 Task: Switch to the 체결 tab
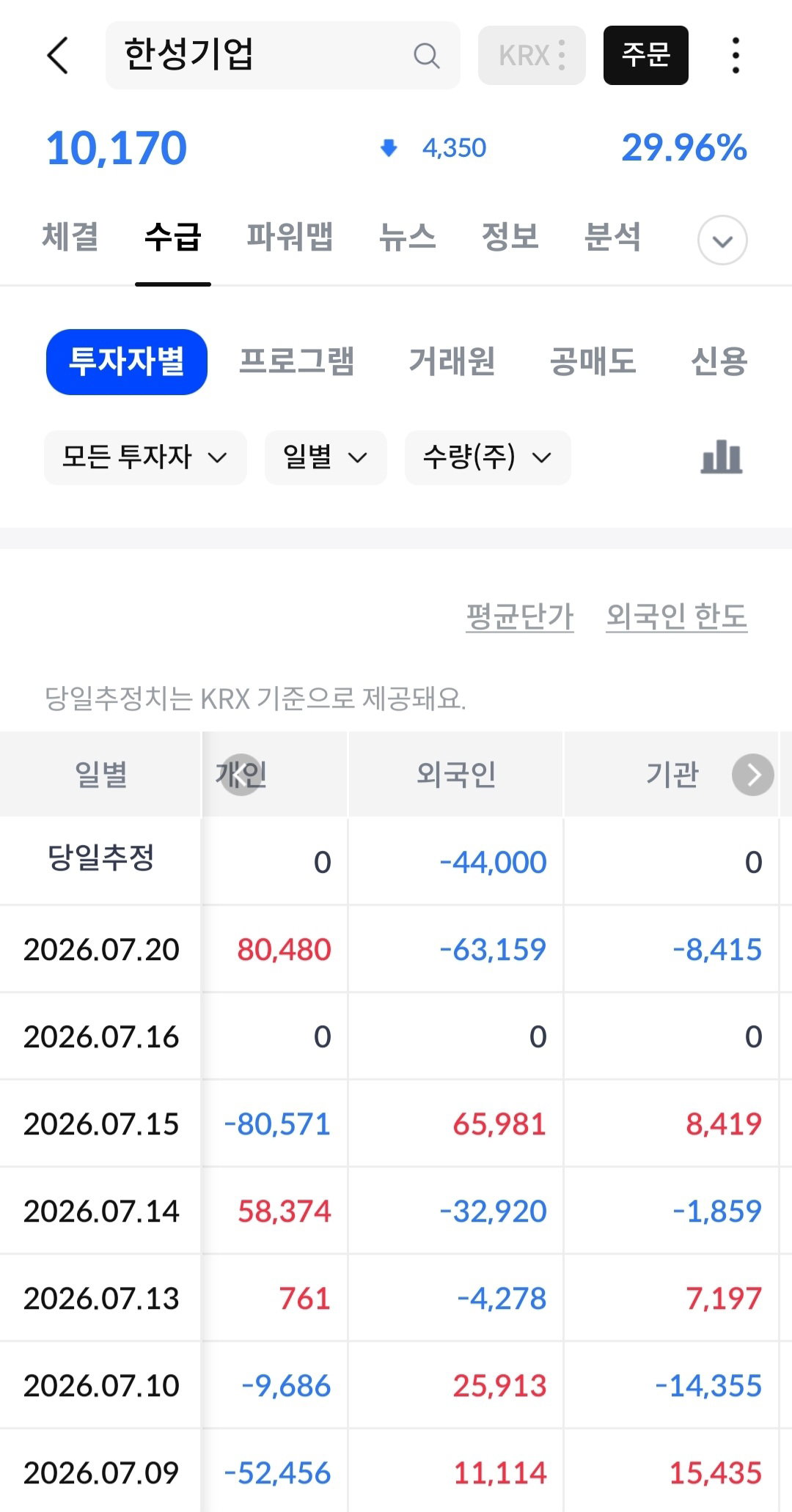70,237
